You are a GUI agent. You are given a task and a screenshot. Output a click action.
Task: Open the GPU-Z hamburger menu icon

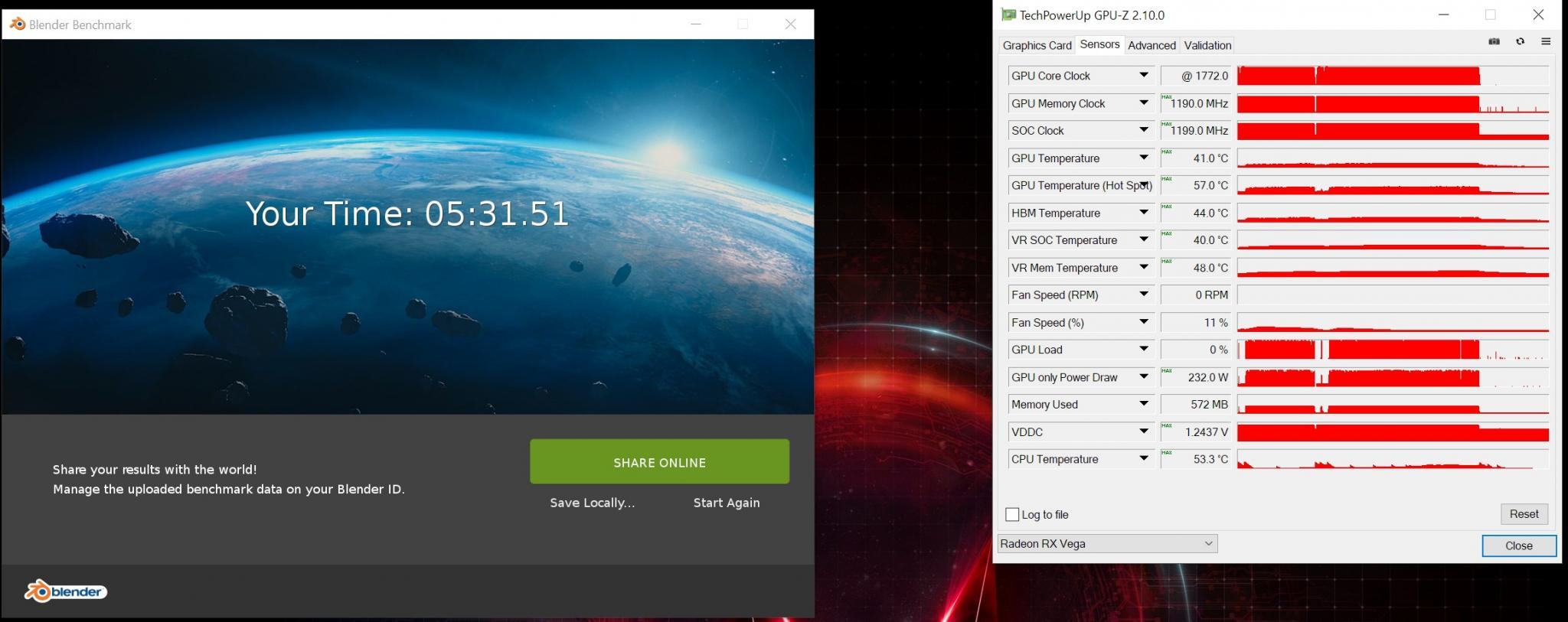coord(1546,41)
